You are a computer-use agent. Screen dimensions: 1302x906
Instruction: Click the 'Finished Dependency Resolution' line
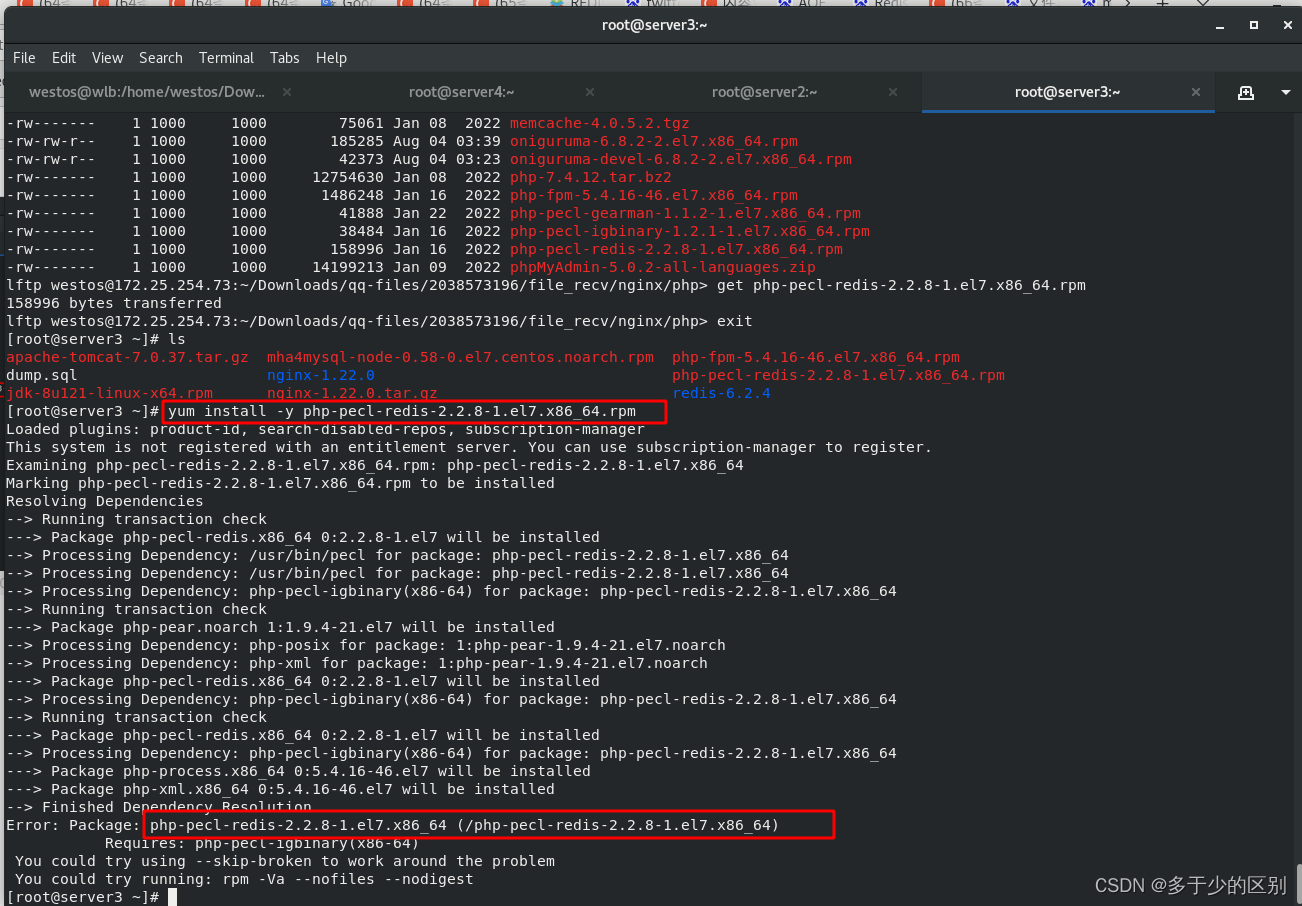[159, 807]
